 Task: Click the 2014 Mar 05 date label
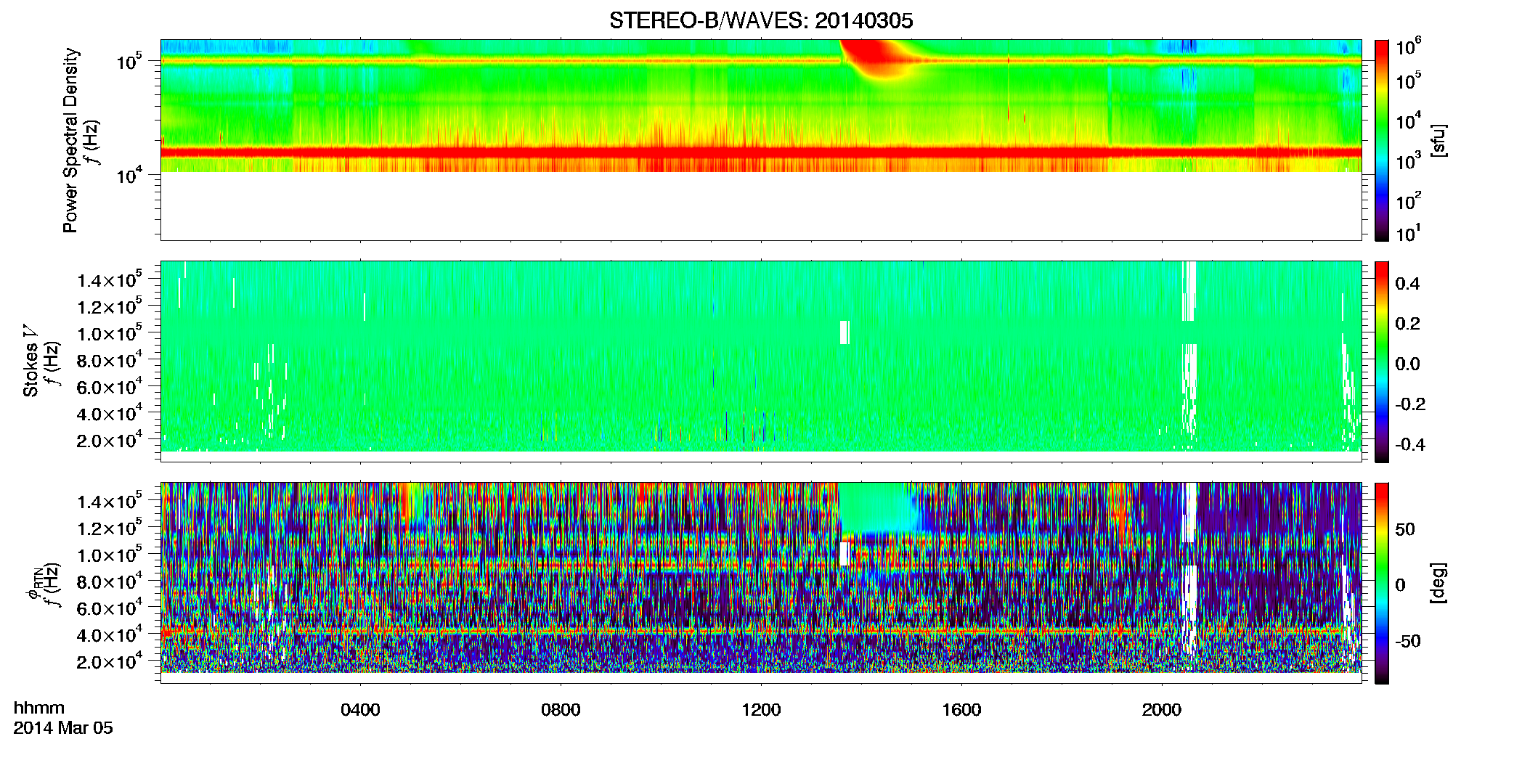coord(63,727)
